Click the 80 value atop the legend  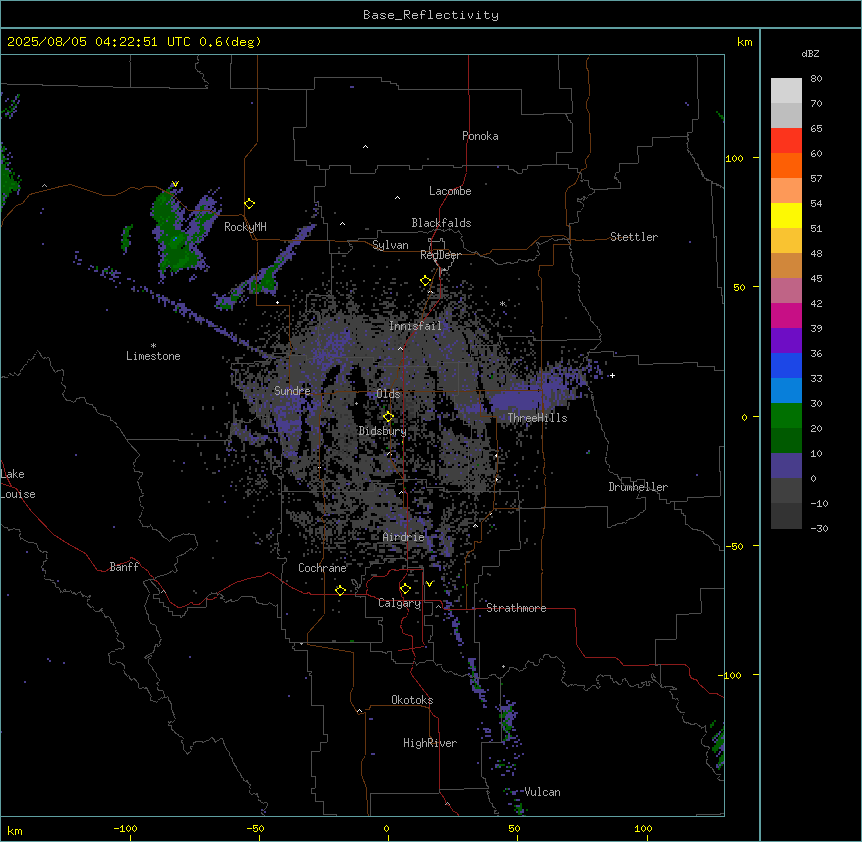[816, 79]
